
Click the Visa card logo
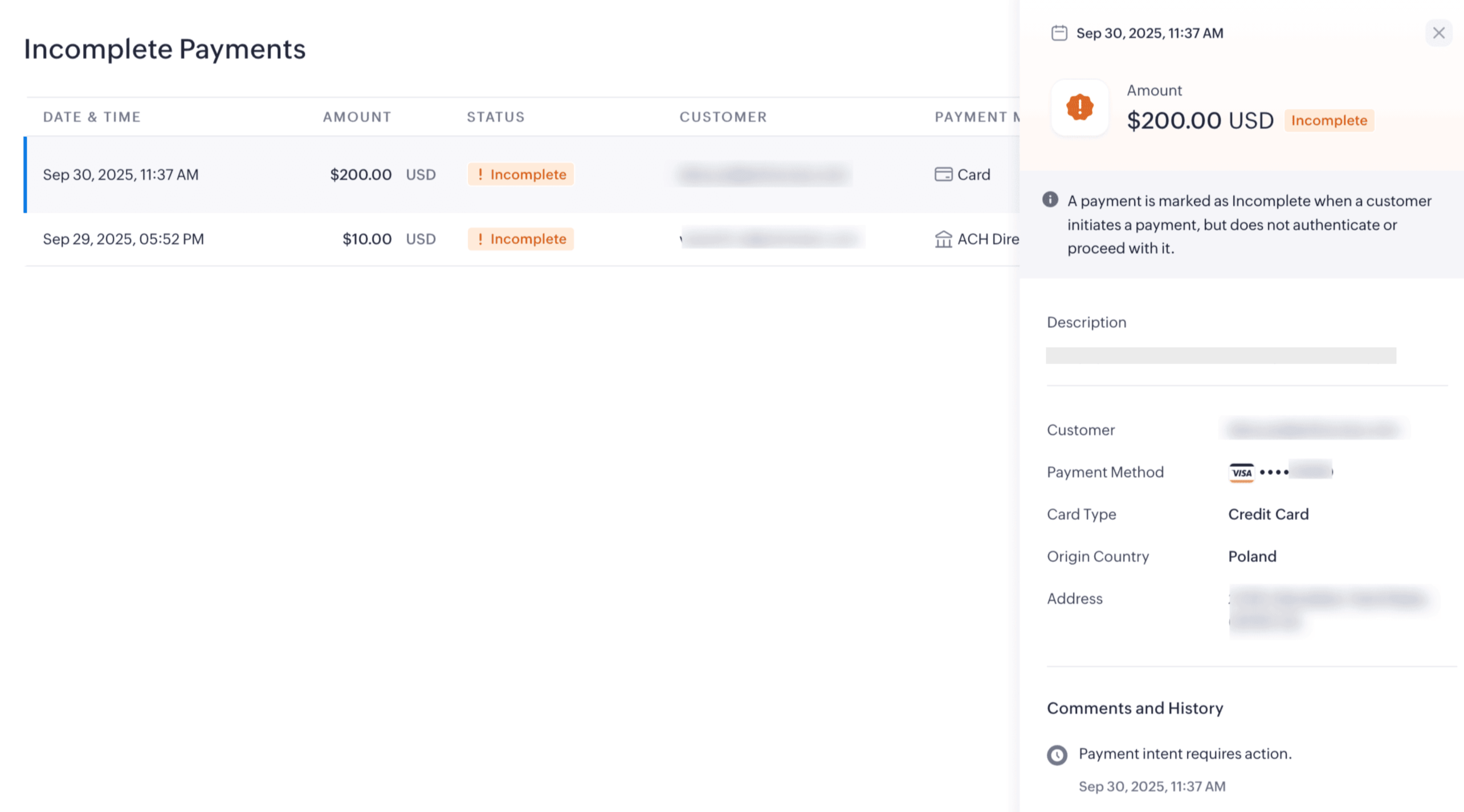pyautogui.click(x=1241, y=472)
